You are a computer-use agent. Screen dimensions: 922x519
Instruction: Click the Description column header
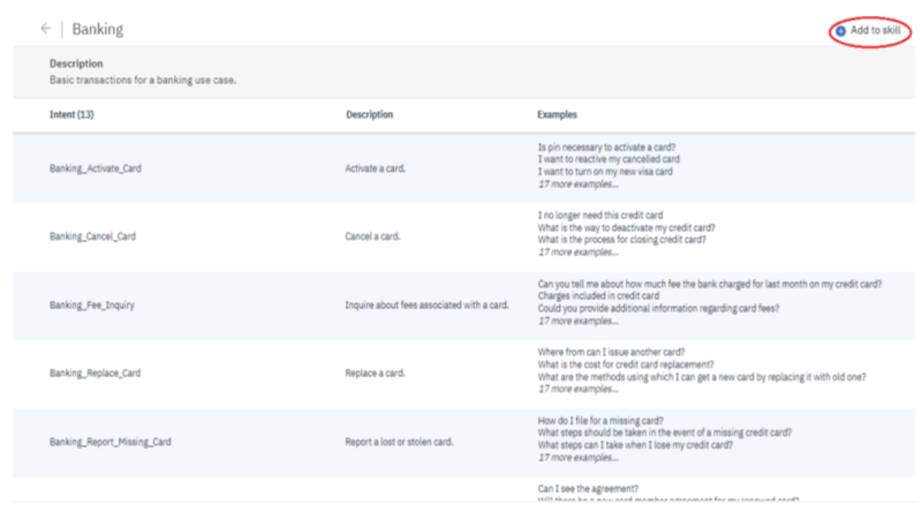369,115
